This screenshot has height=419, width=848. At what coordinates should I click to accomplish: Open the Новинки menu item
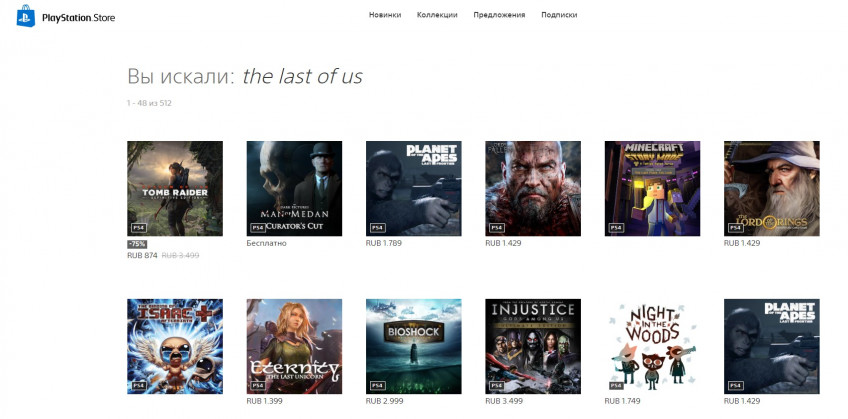point(385,15)
